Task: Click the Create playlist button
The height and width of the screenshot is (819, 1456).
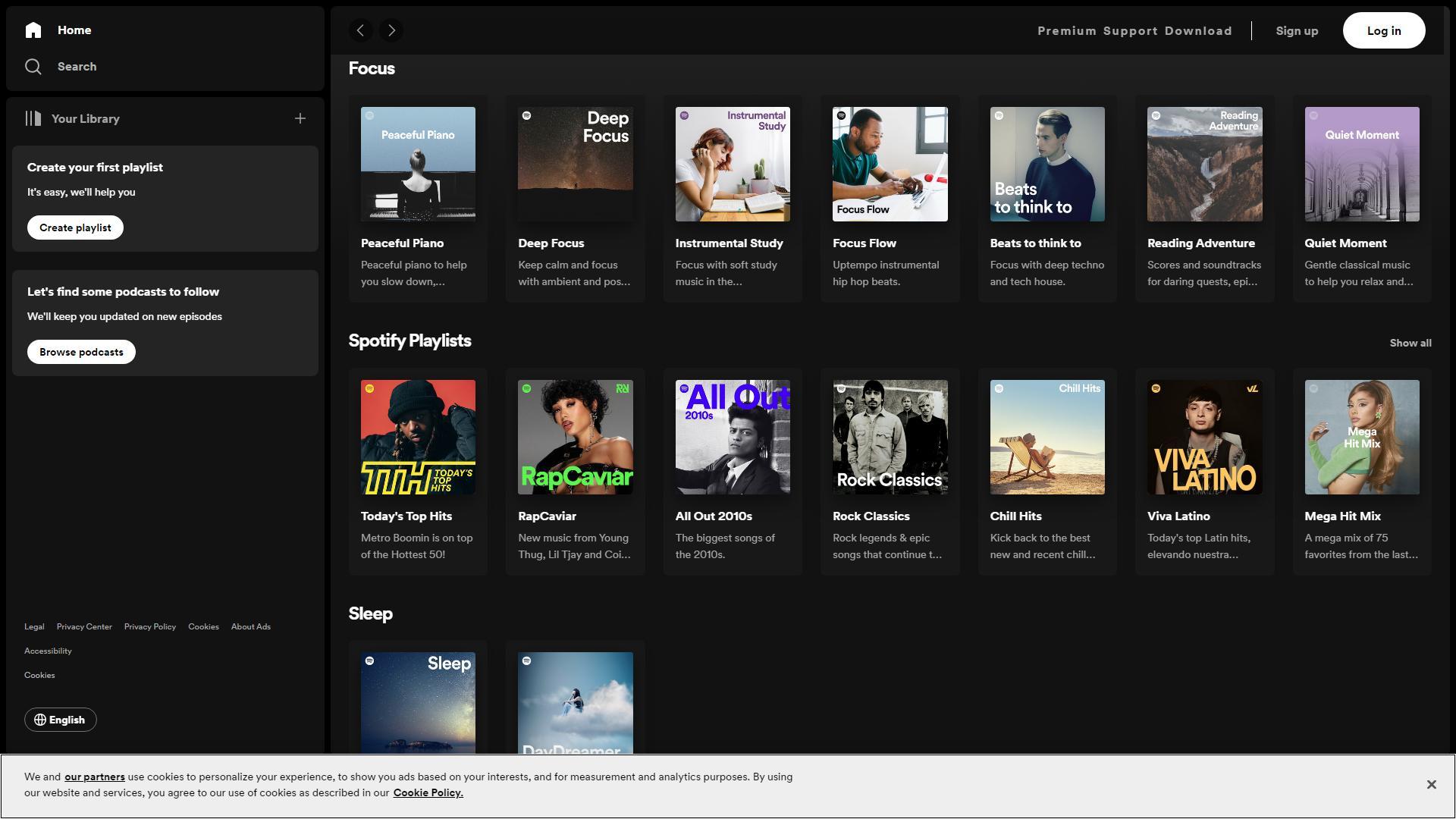Action: tap(75, 227)
